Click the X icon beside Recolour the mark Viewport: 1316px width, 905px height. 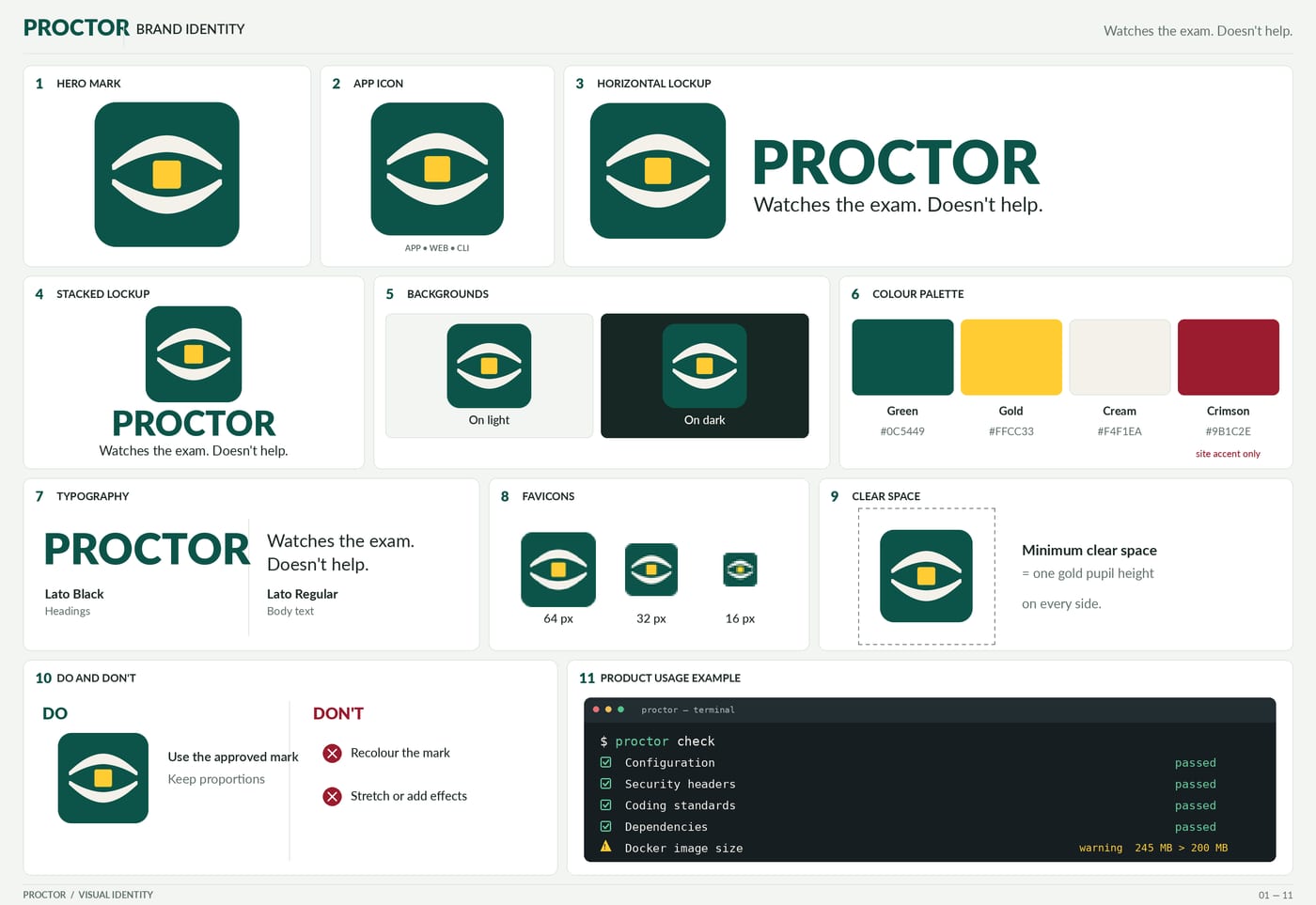(332, 754)
